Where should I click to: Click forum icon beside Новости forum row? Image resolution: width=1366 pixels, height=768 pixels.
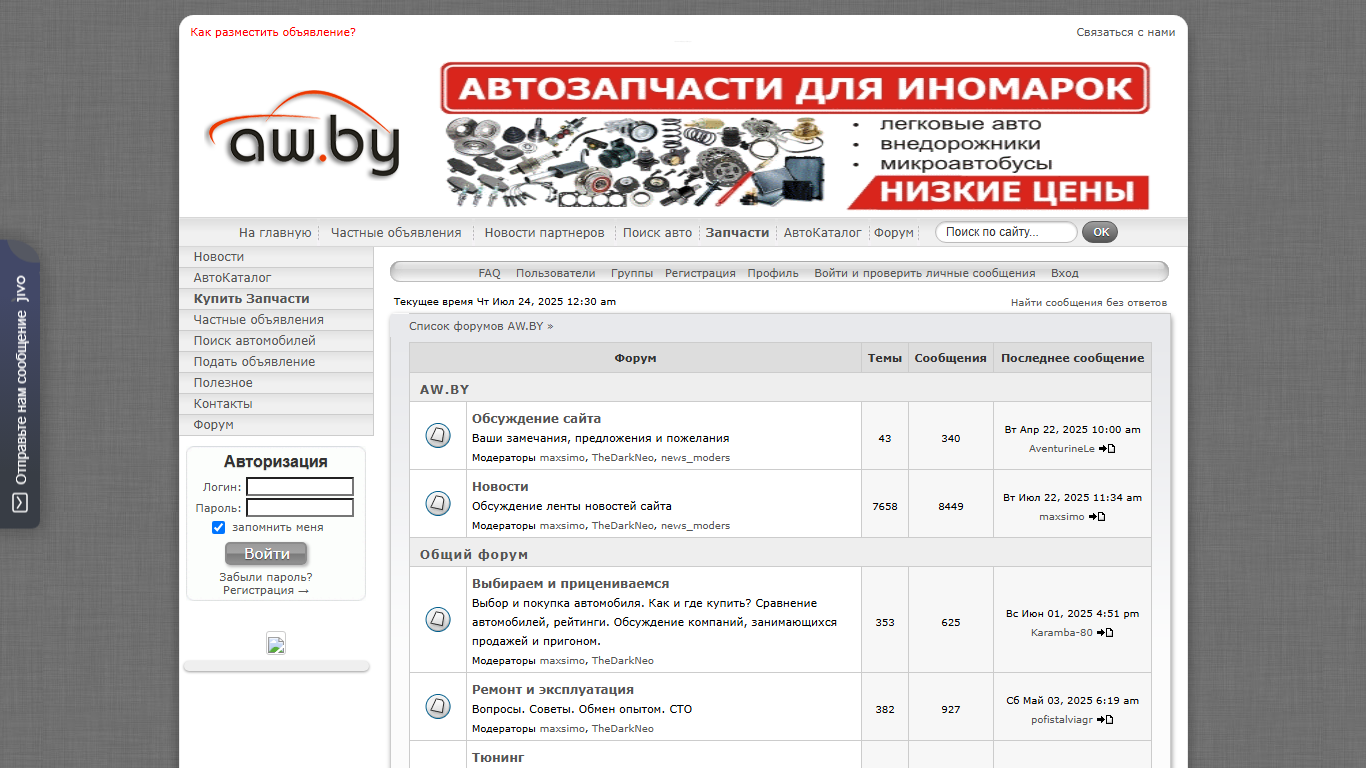[x=438, y=504]
